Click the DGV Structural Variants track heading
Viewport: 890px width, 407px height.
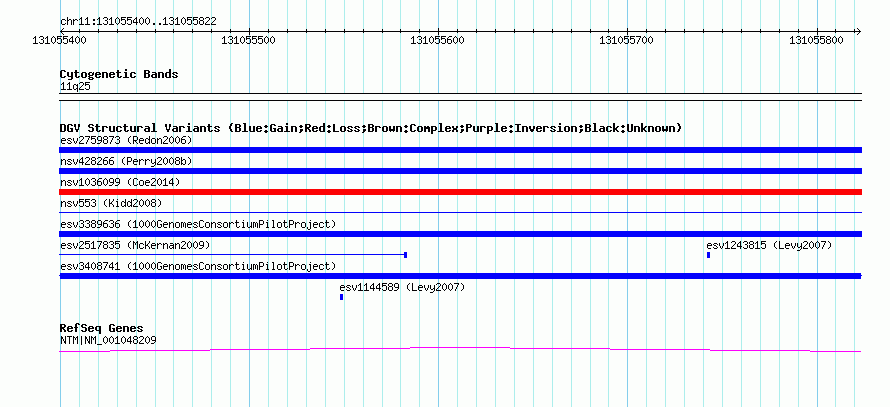371,128
